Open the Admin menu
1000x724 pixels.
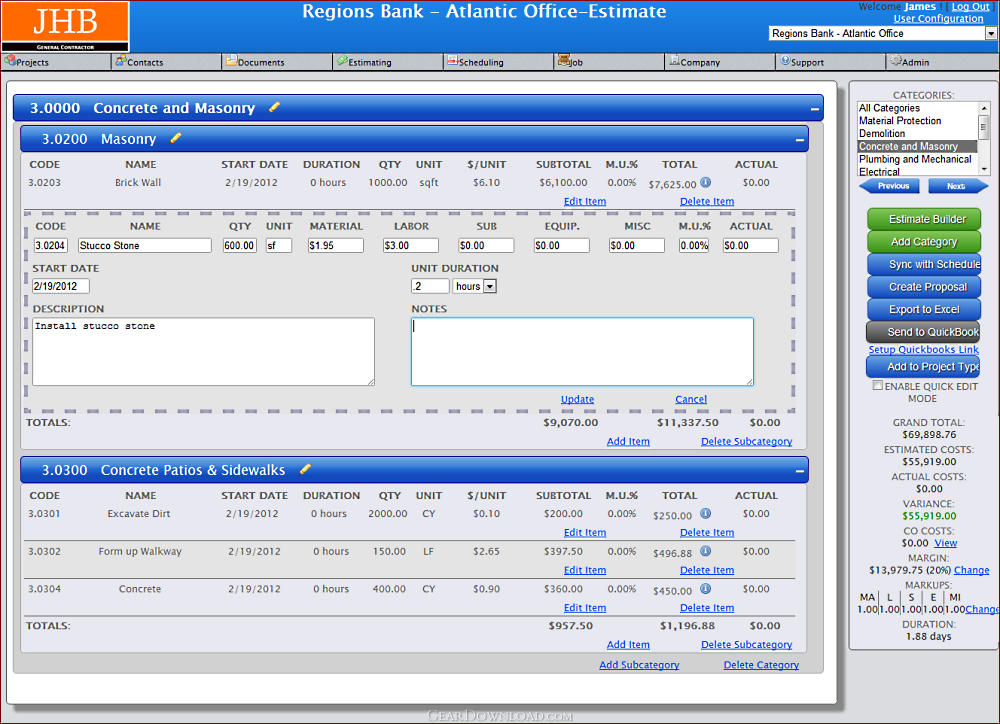[x=942, y=62]
